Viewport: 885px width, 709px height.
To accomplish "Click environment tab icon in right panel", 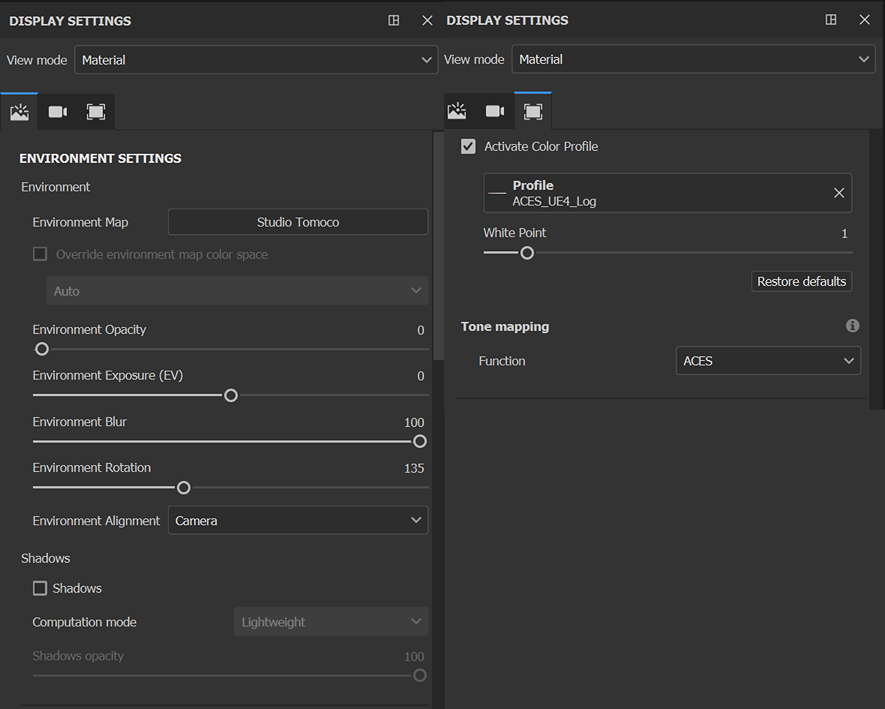I will [457, 111].
